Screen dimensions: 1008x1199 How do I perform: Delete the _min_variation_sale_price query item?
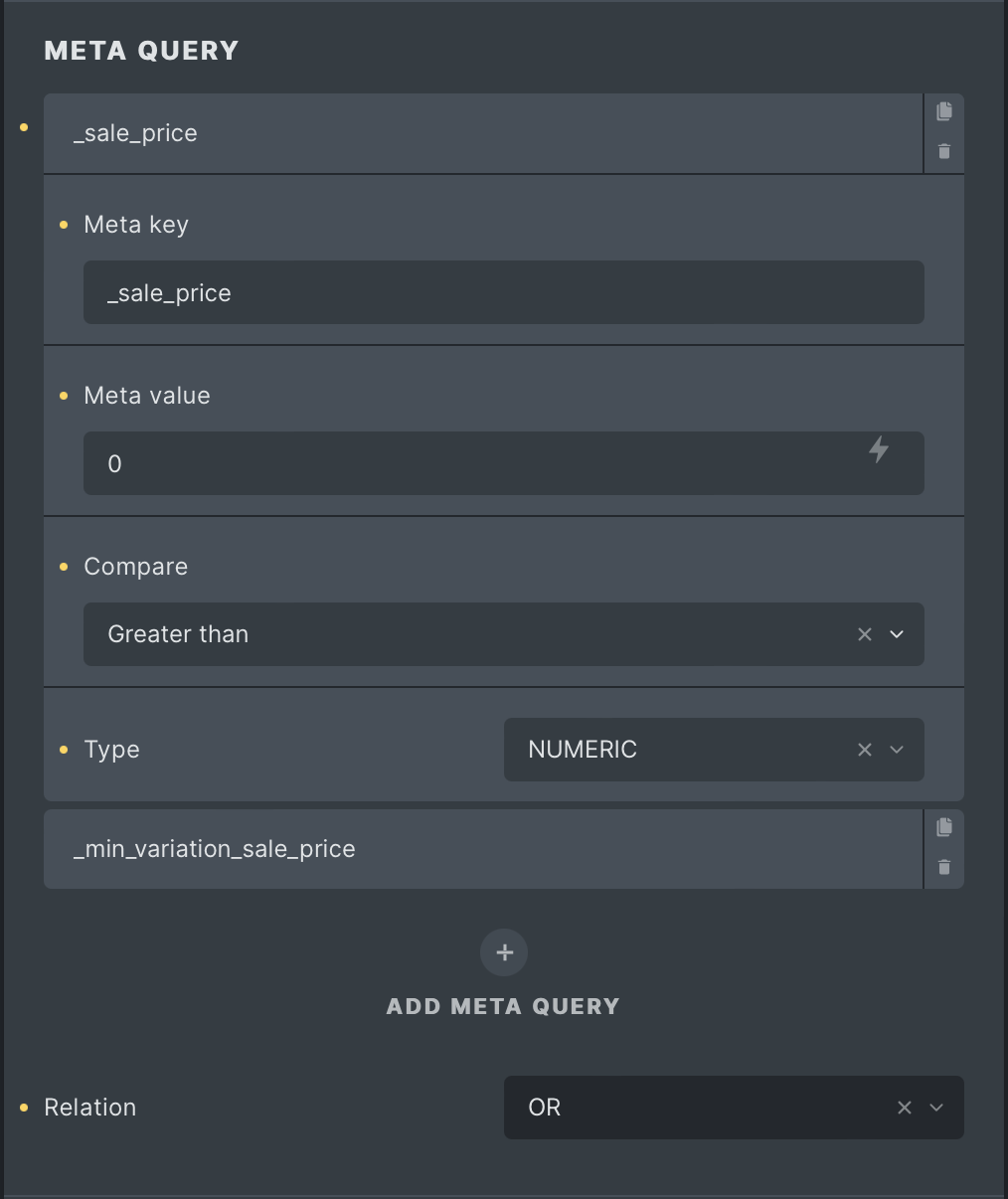point(943,868)
